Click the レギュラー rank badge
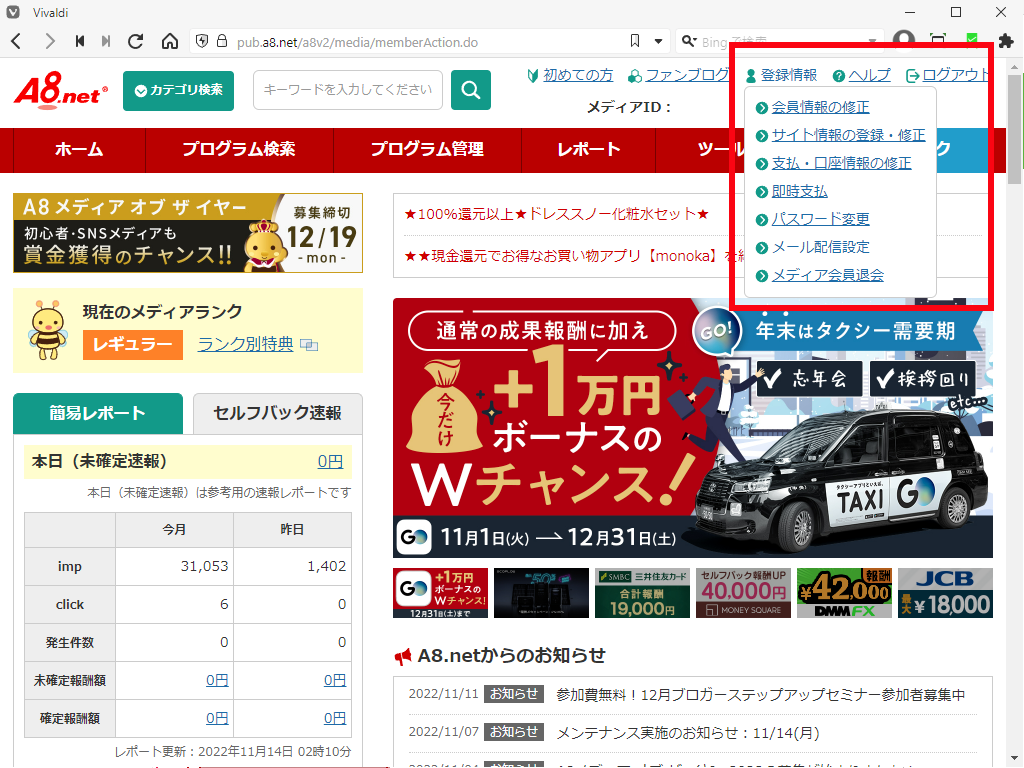 click(x=133, y=344)
